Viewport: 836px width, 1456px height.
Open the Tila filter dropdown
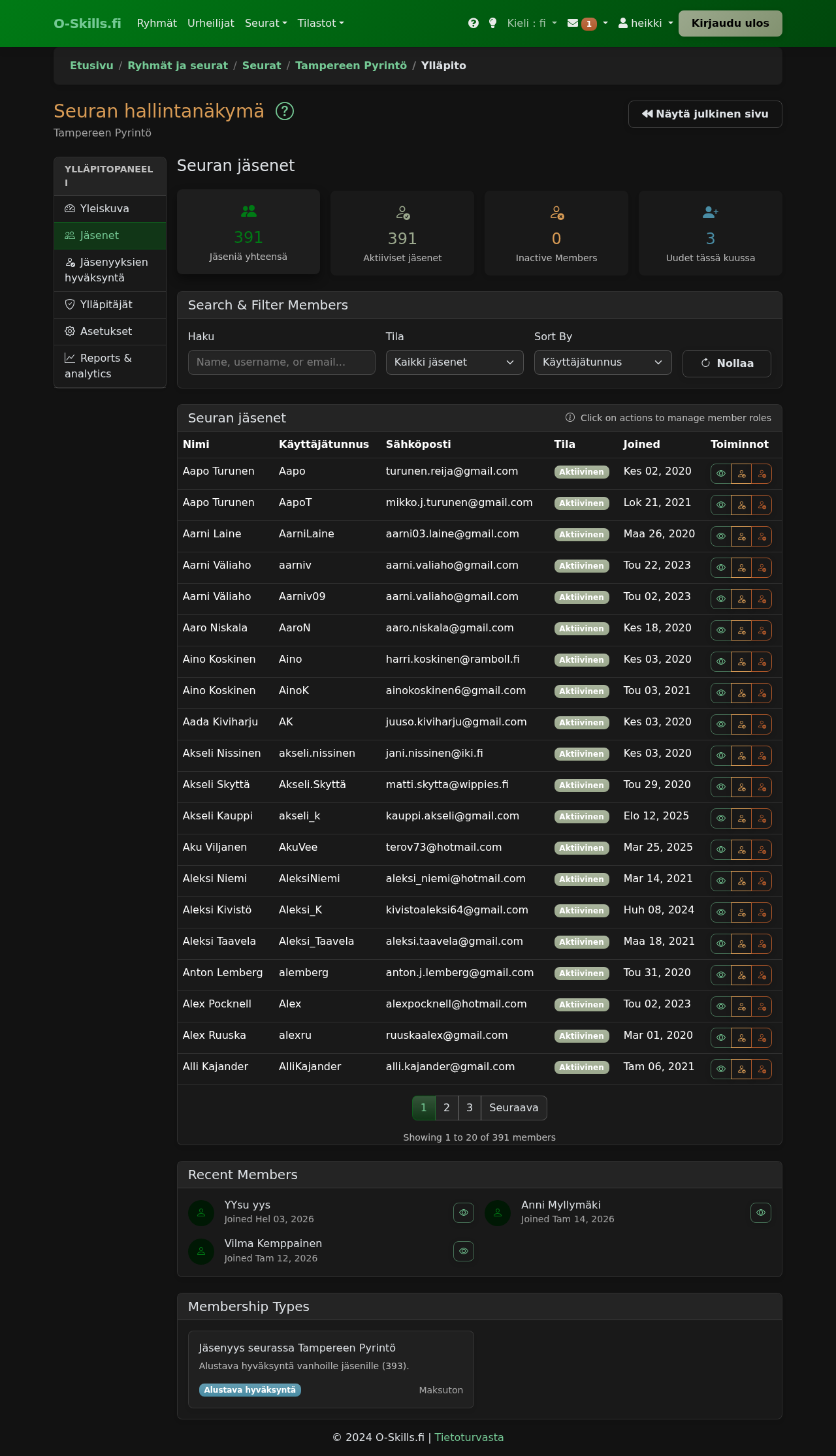point(454,362)
